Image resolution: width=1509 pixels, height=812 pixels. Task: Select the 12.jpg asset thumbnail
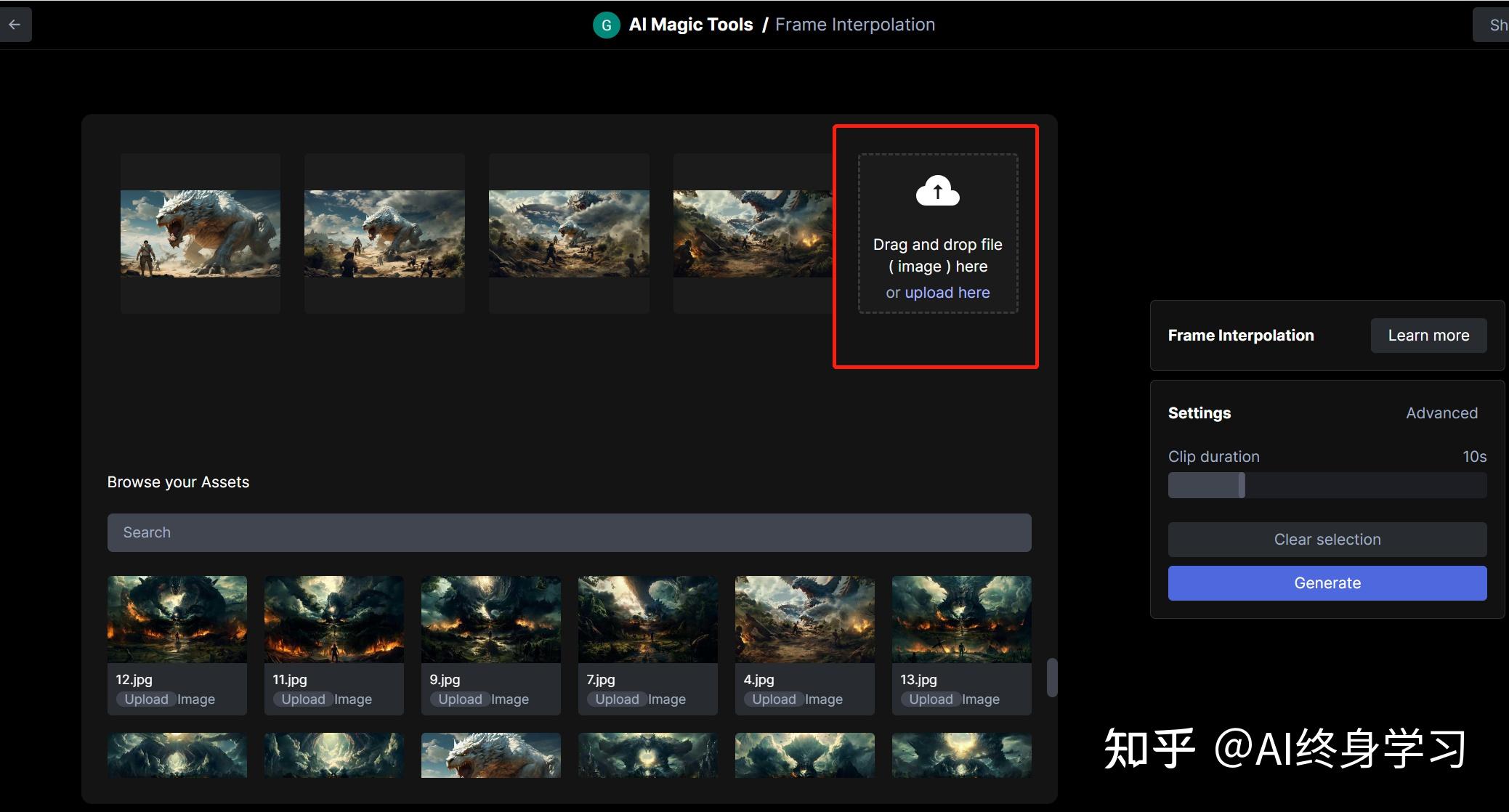point(177,620)
